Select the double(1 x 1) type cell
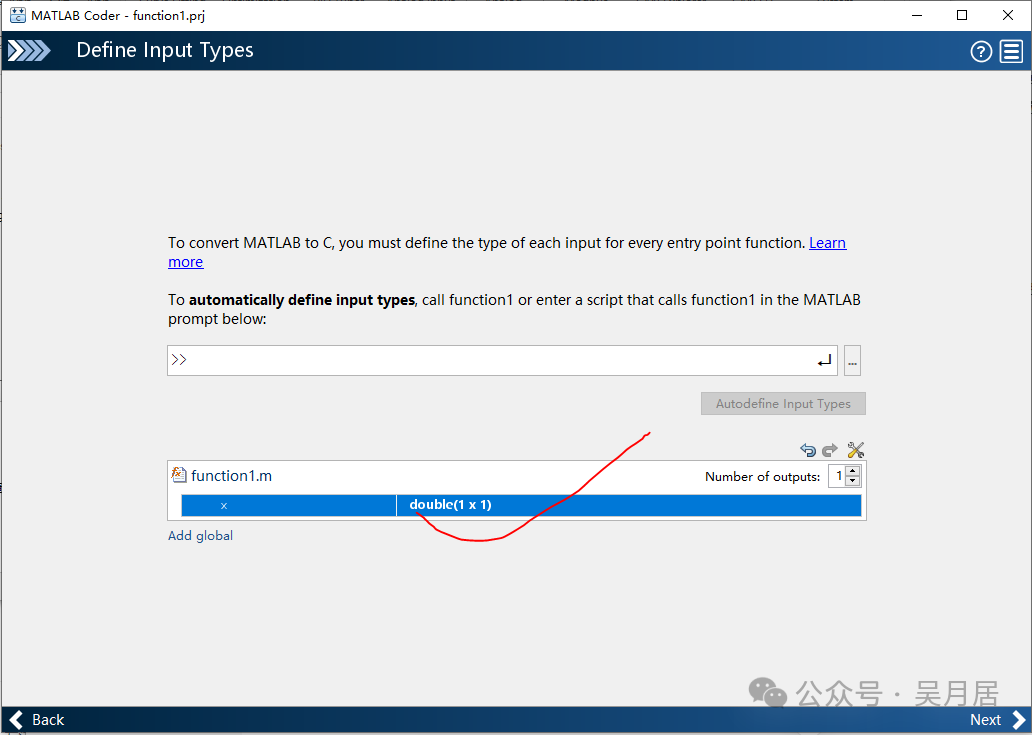 [x=629, y=505]
